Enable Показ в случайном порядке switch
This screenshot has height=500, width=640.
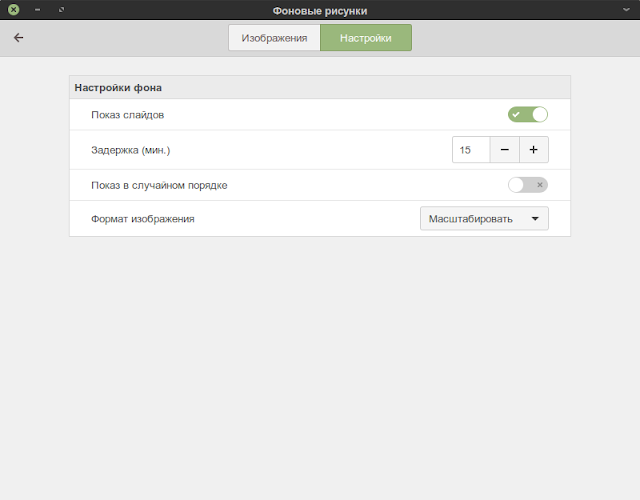pos(528,185)
